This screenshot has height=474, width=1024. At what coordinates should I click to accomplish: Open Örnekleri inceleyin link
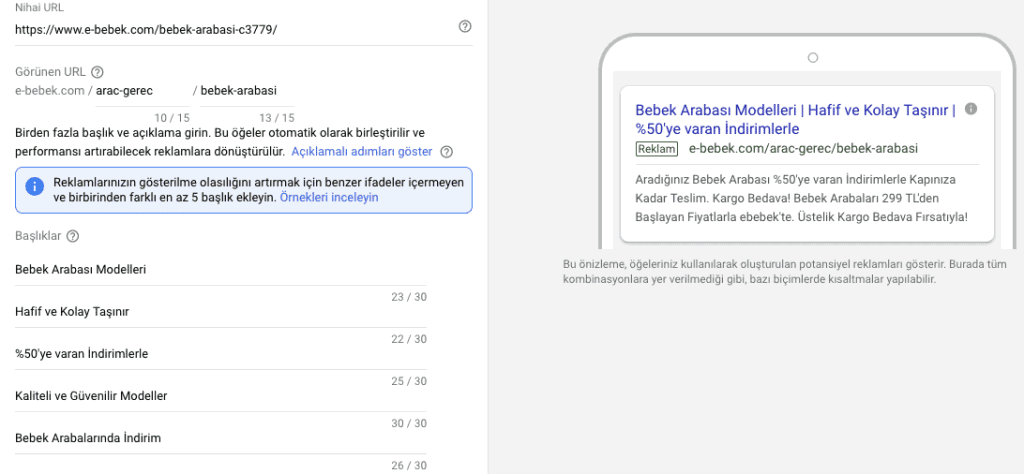pyautogui.click(x=328, y=198)
